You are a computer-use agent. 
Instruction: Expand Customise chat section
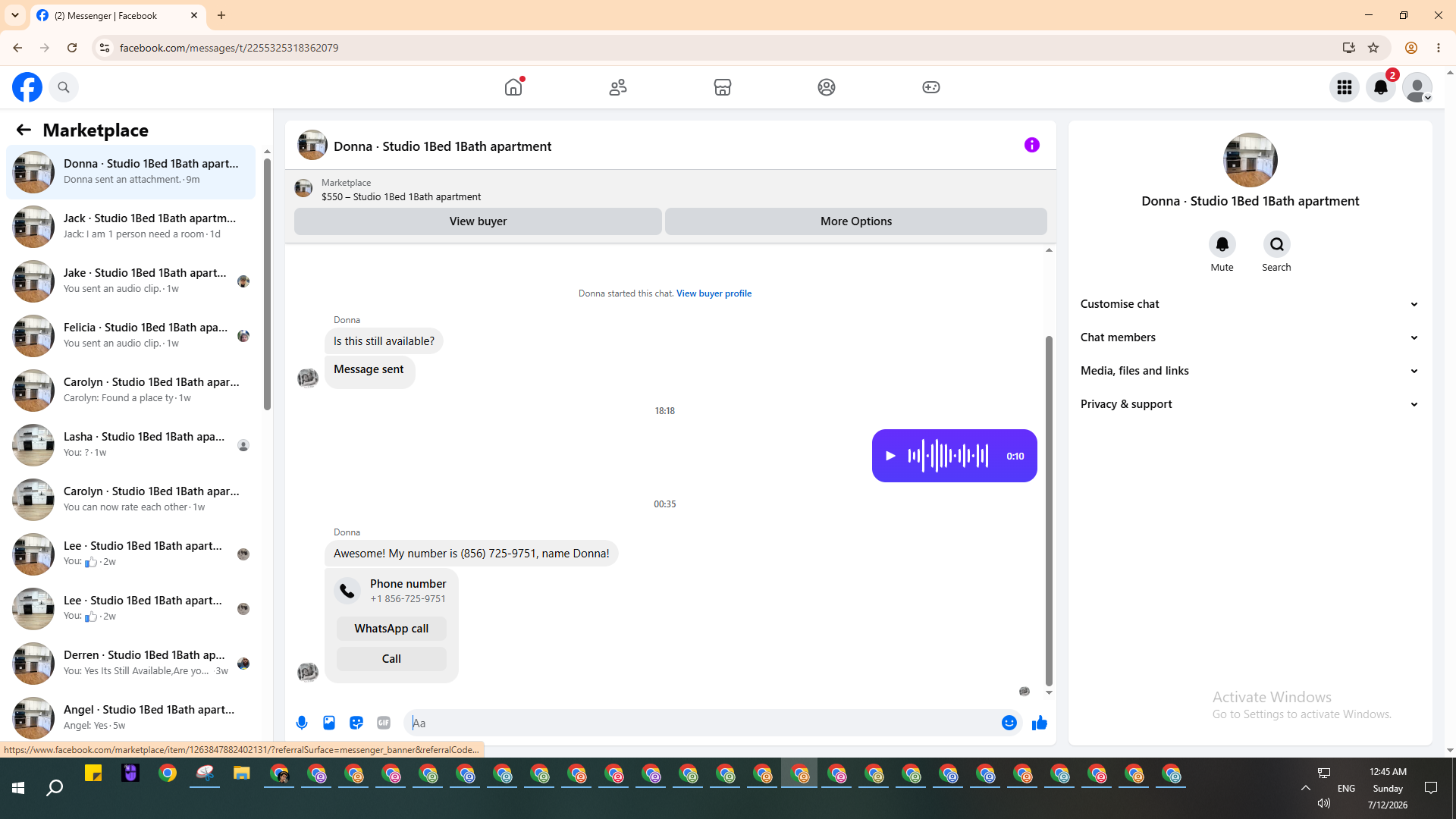click(x=1250, y=304)
